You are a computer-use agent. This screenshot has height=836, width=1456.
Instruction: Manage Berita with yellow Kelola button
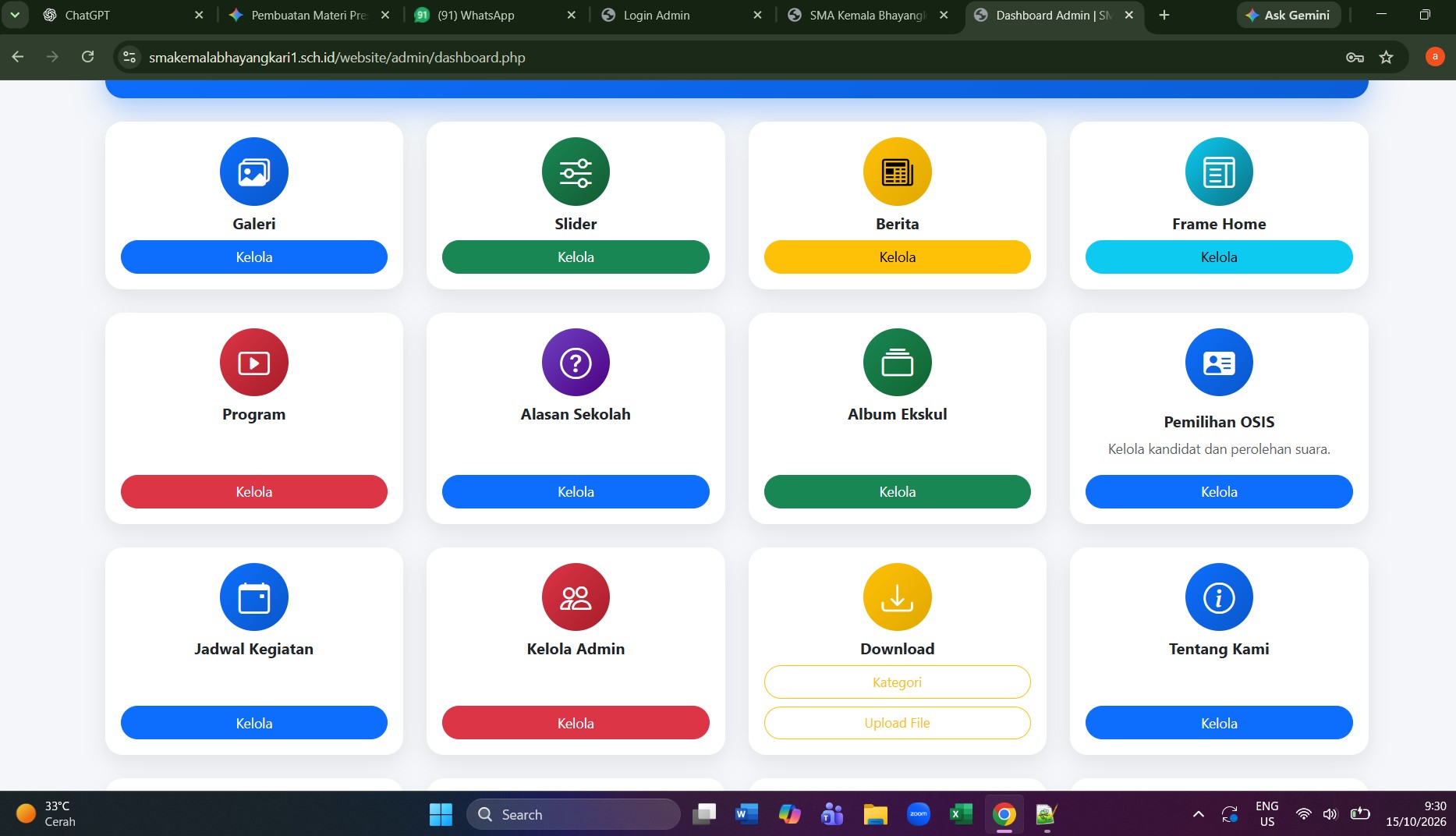[898, 257]
